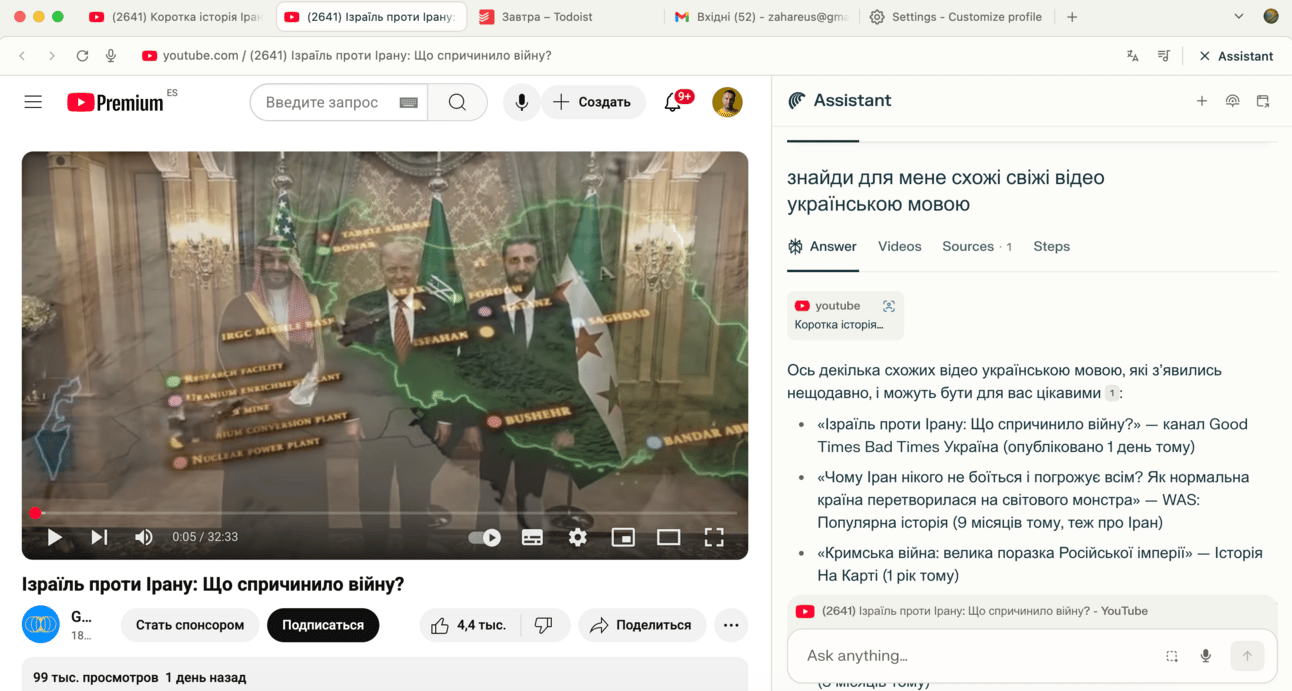This screenshot has width=1292, height=691.
Task: Dislike the video
Action: pyautogui.click(x=544, y=625)
